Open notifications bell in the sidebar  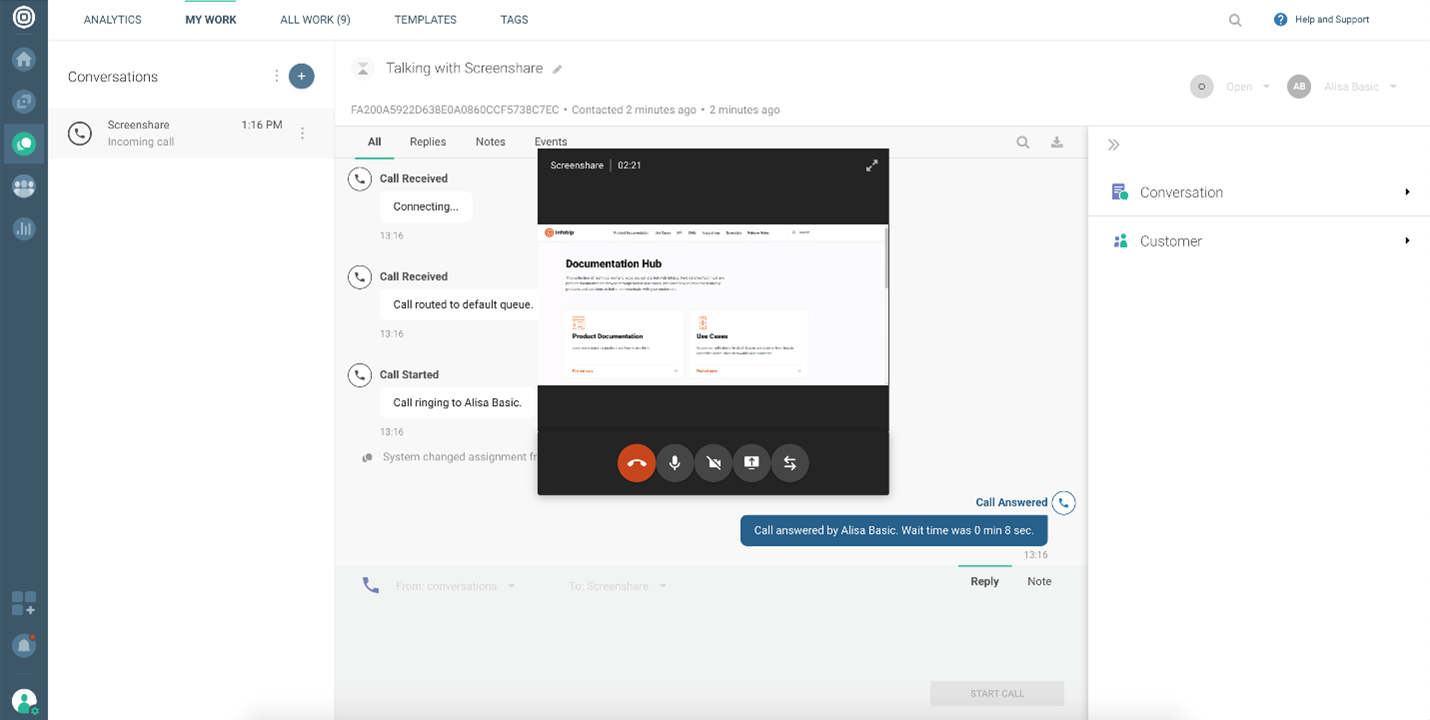pos(24,646)
